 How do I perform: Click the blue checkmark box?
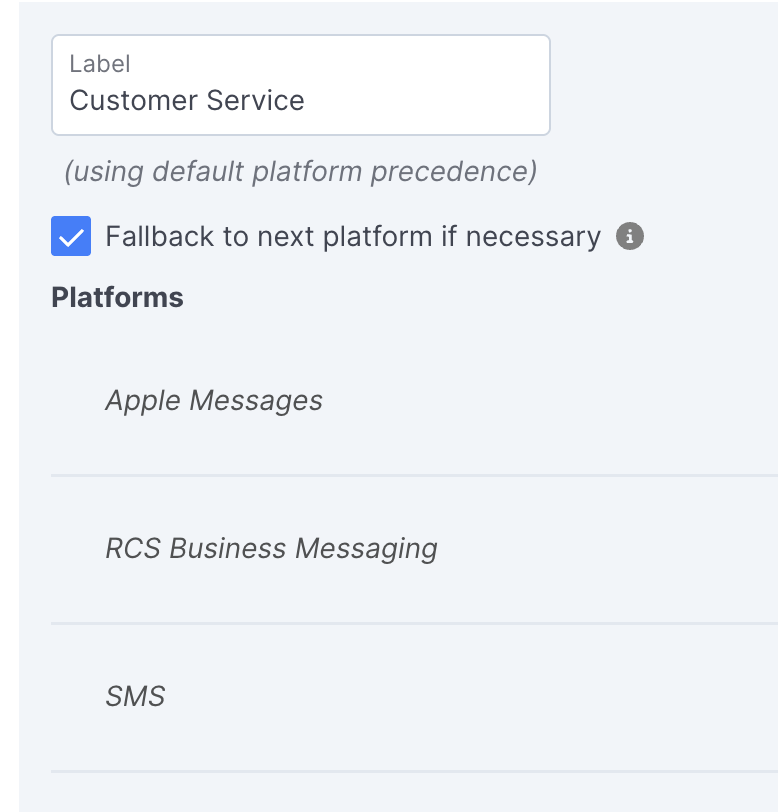point(71,236)
